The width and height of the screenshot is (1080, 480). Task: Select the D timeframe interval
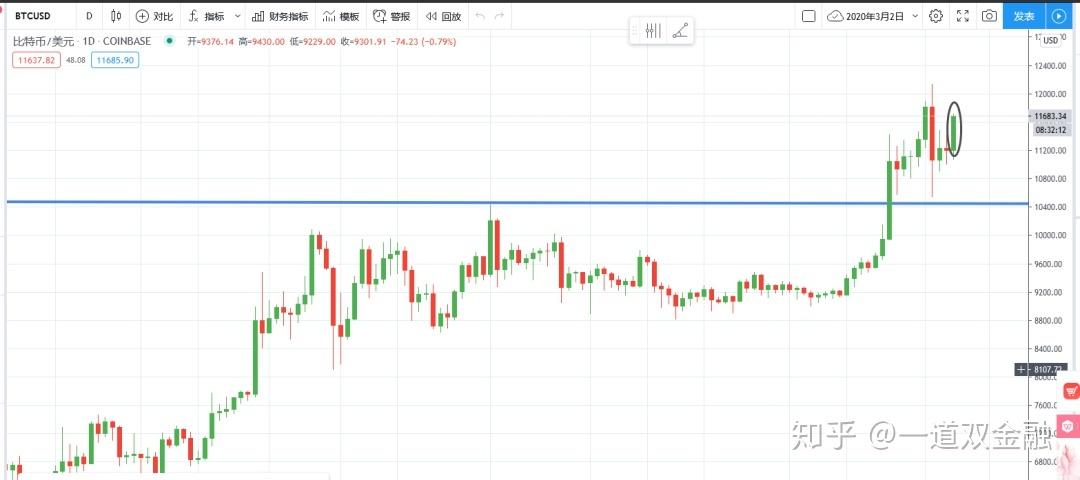(89, 16)
